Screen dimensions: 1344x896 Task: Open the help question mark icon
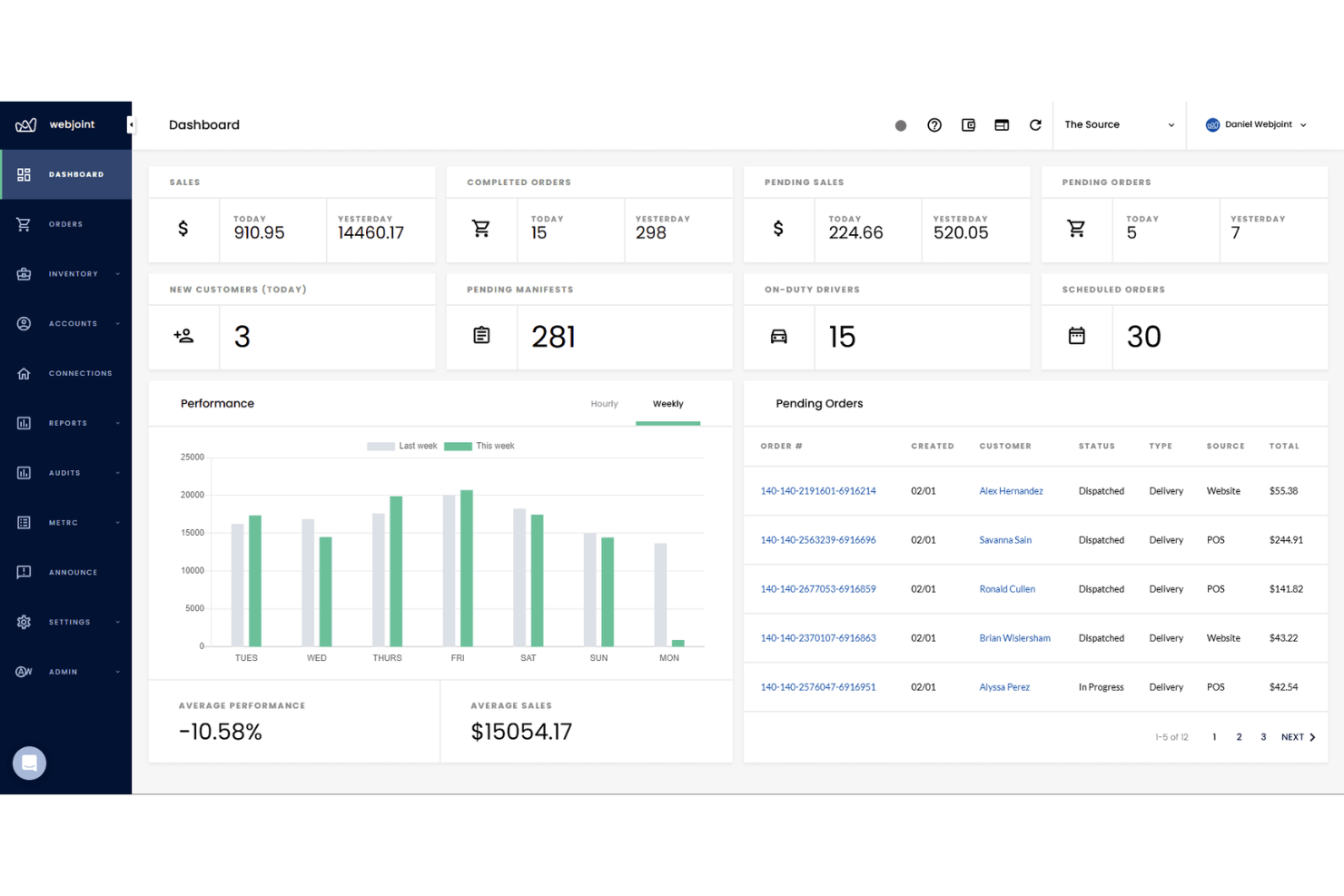pyautogui.click(x=934, y=125)
